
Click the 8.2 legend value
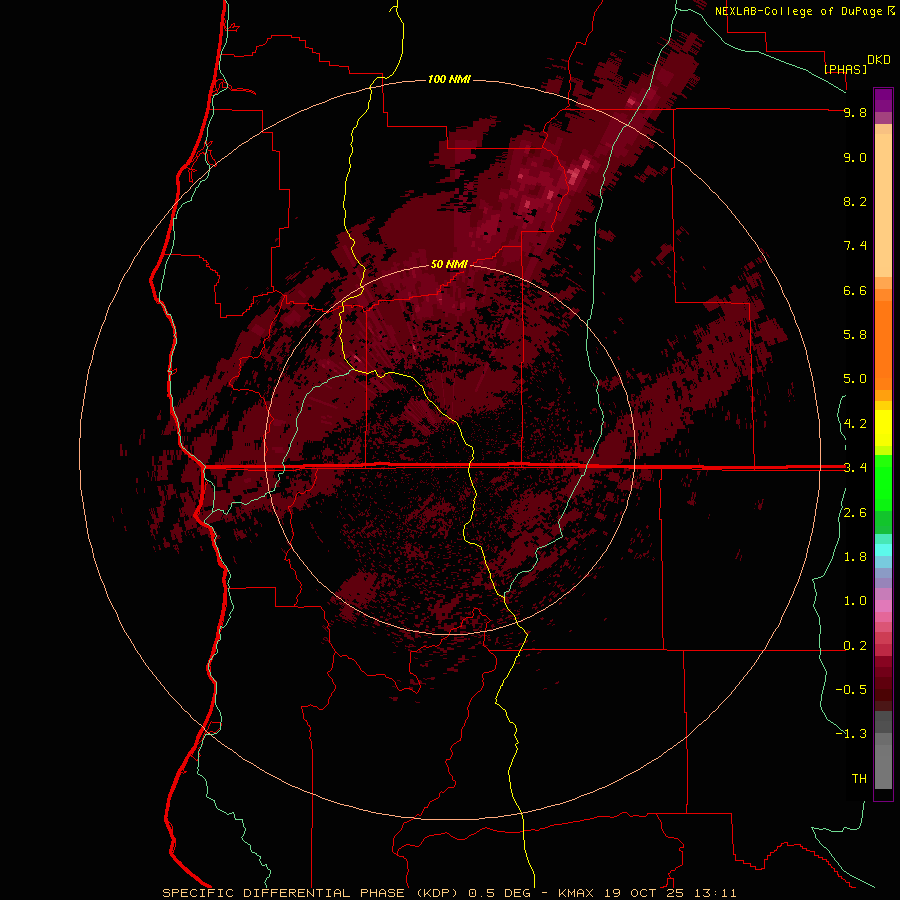pos(855,201)
